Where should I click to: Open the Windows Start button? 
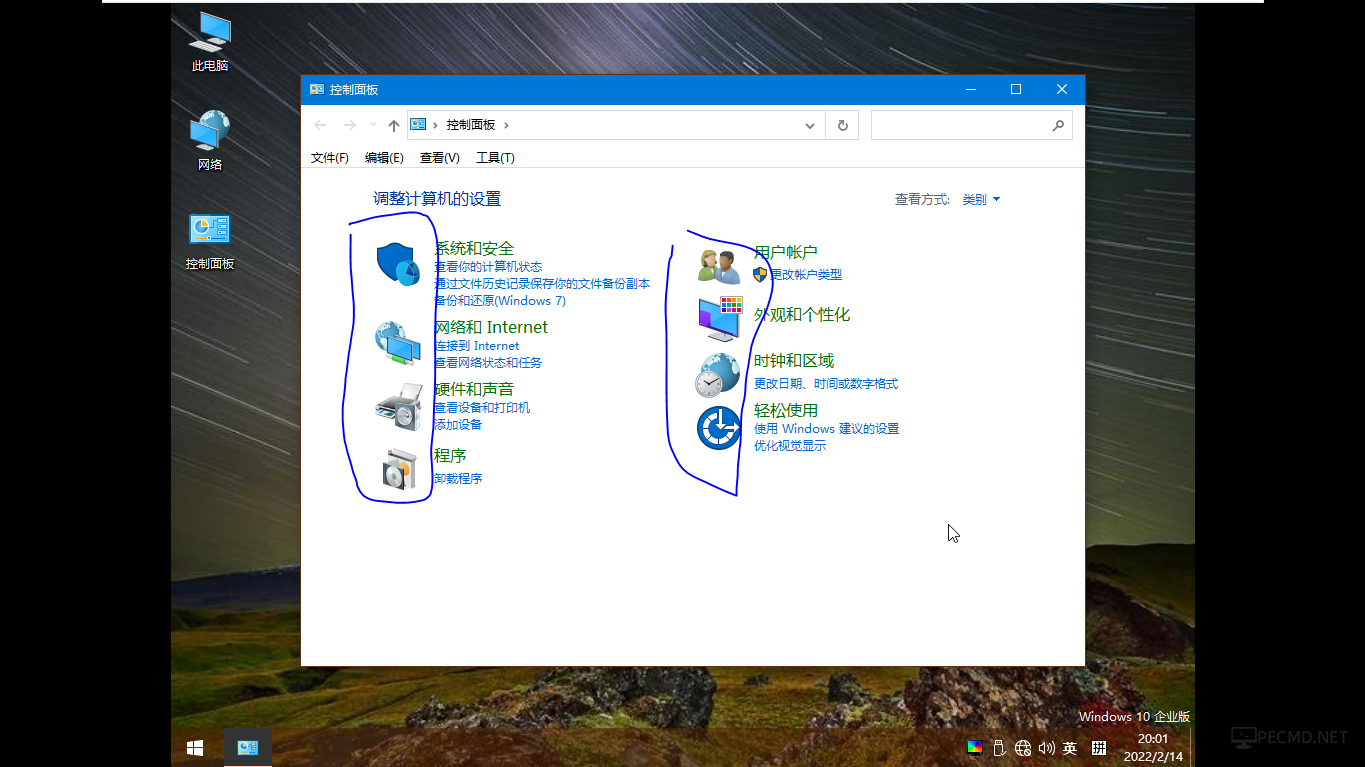tap(195, 747)
